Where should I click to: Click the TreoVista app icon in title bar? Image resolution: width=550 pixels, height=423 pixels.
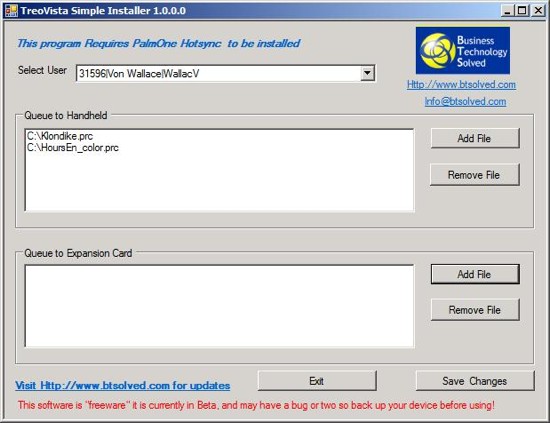tap(11, 11)
